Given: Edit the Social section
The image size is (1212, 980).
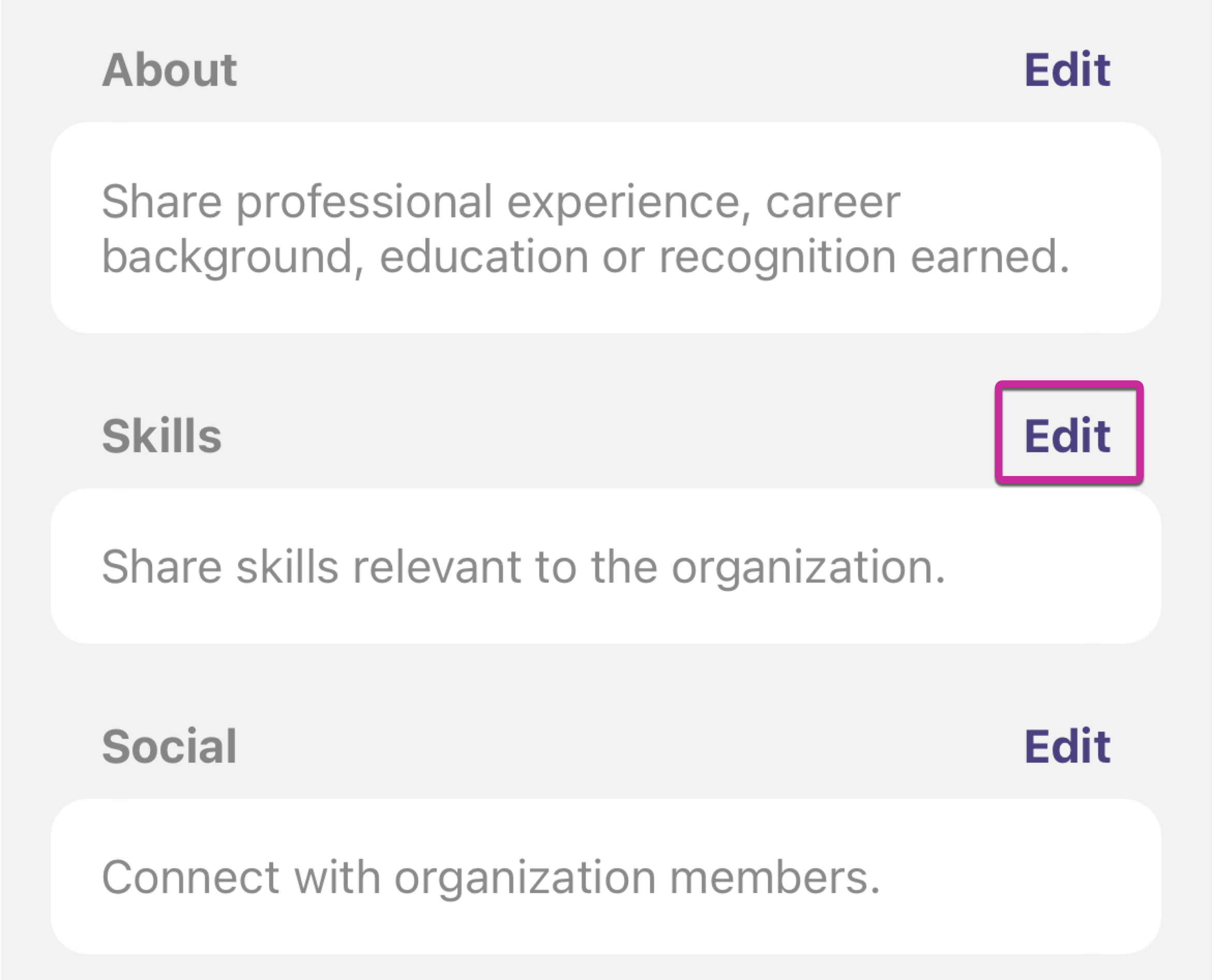Looking at the screenshot, I should coord(1067,746).
